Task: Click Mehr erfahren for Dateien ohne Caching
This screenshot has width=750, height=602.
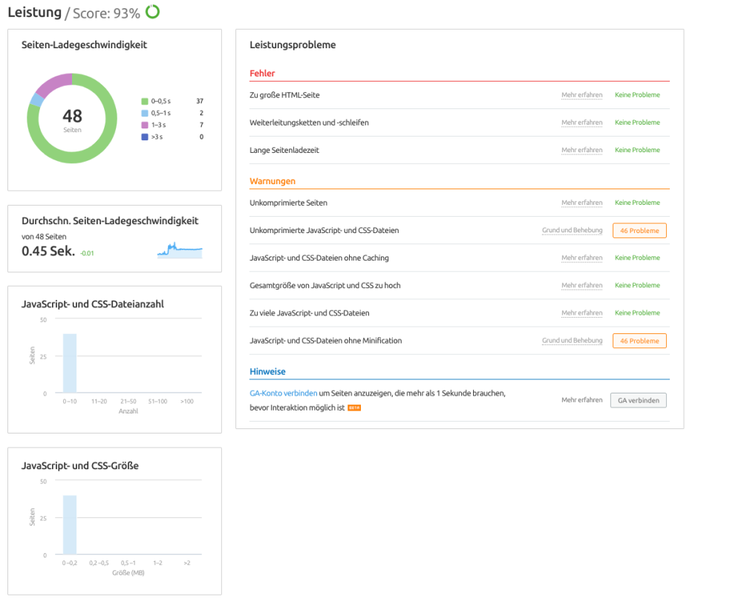Action: (x=582, y=258)
